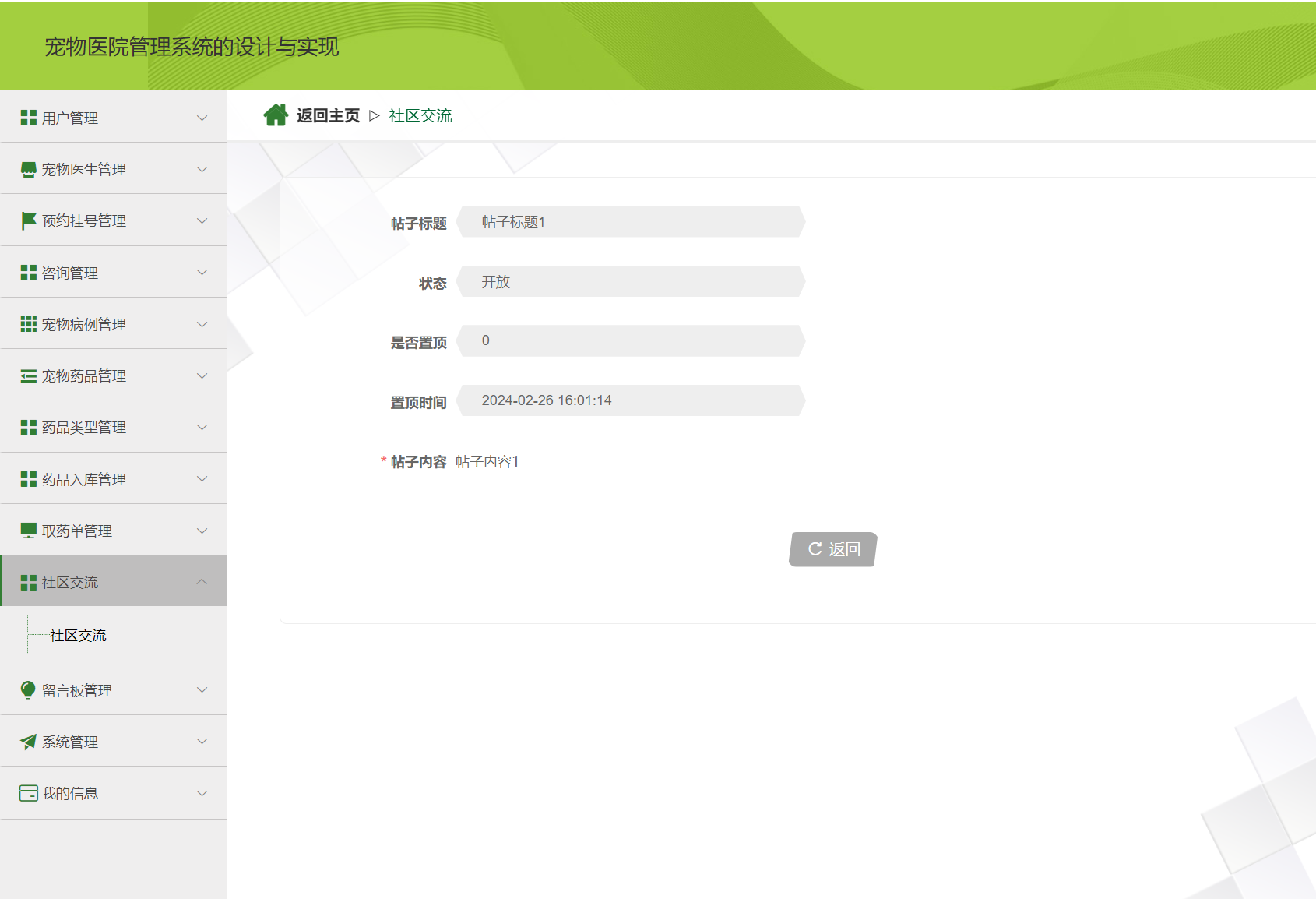This screenshot has width=1316, height=899.
Task: Expand 取药单管理 chevron arrow
Action: point(202,531)
